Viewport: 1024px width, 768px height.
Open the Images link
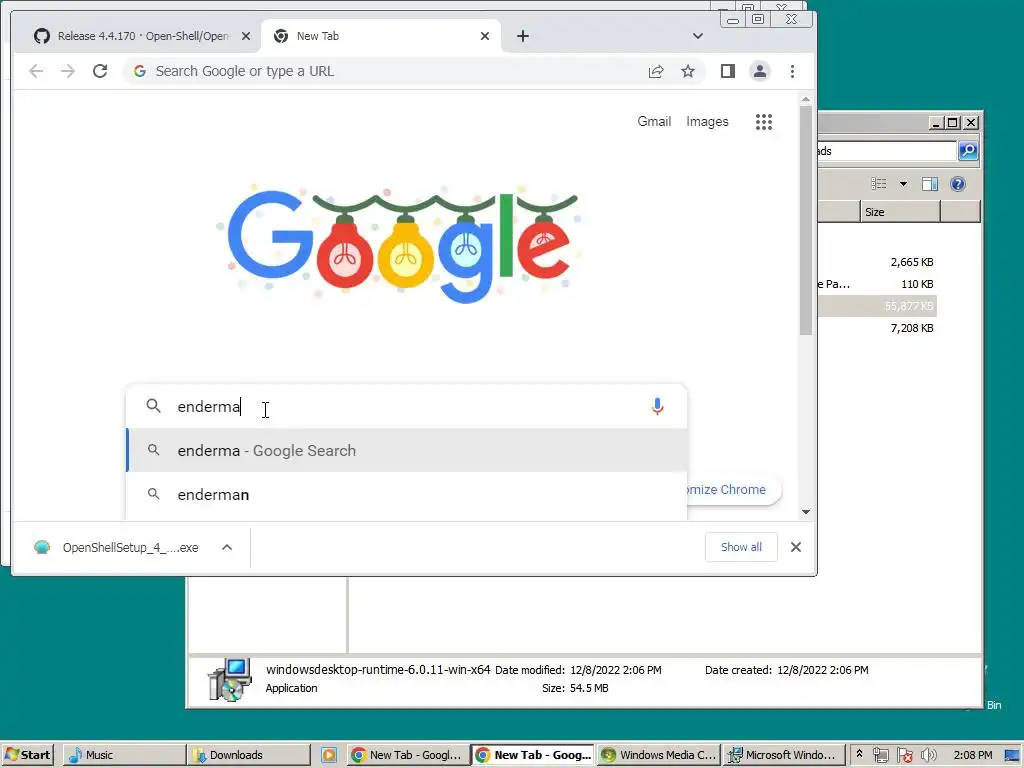(707, 121)
